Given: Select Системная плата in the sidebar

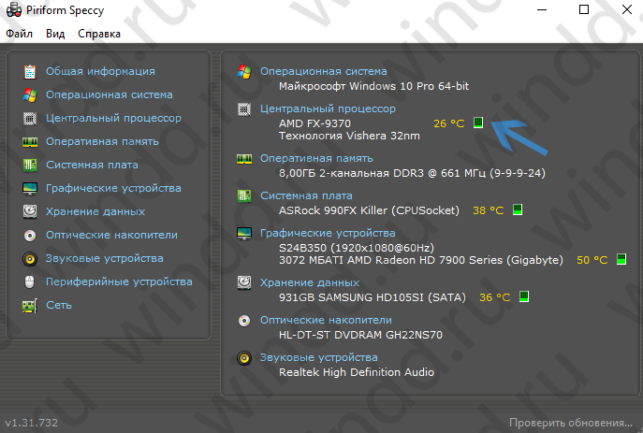Looking at the screenshot, I should pyautogui.click(x=92, y=165).
